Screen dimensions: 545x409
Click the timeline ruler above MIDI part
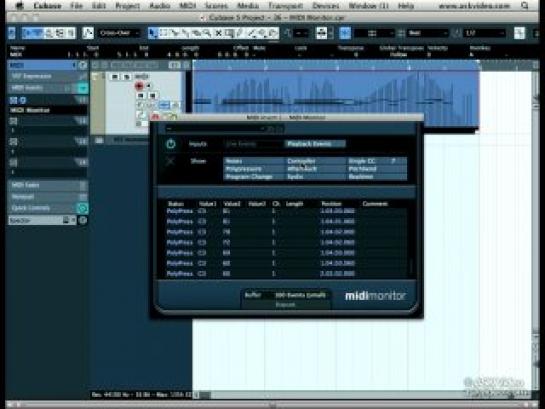[x=336, y=65]
